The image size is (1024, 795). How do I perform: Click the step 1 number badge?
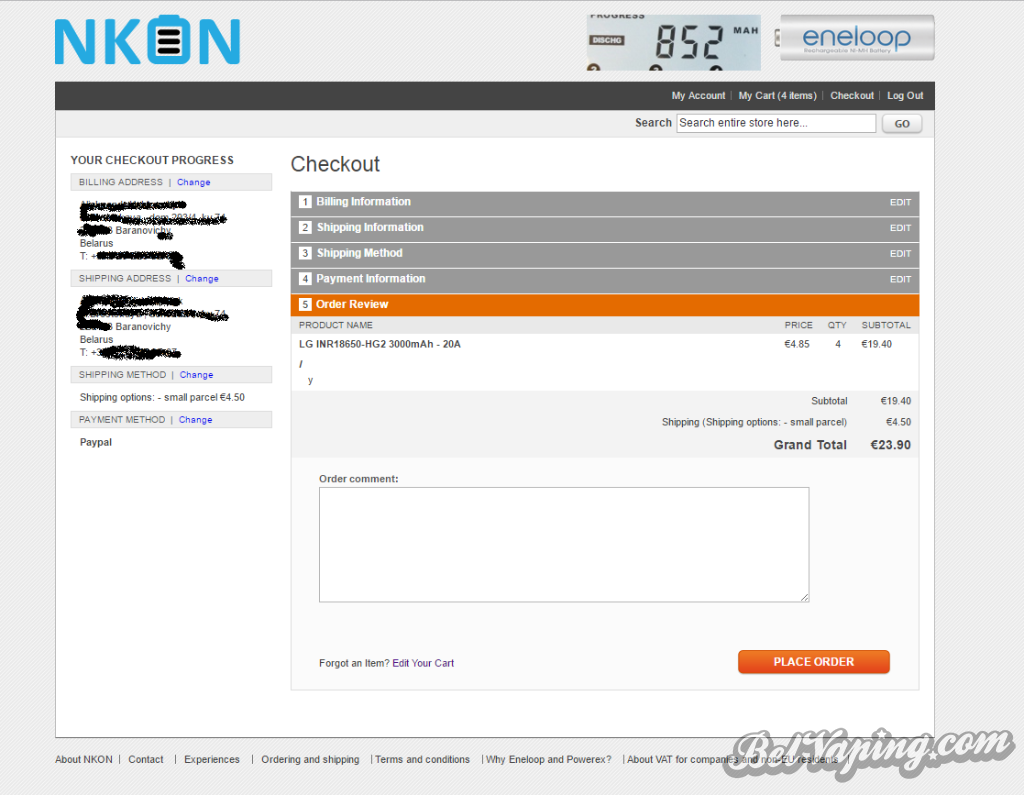(305, 202)
